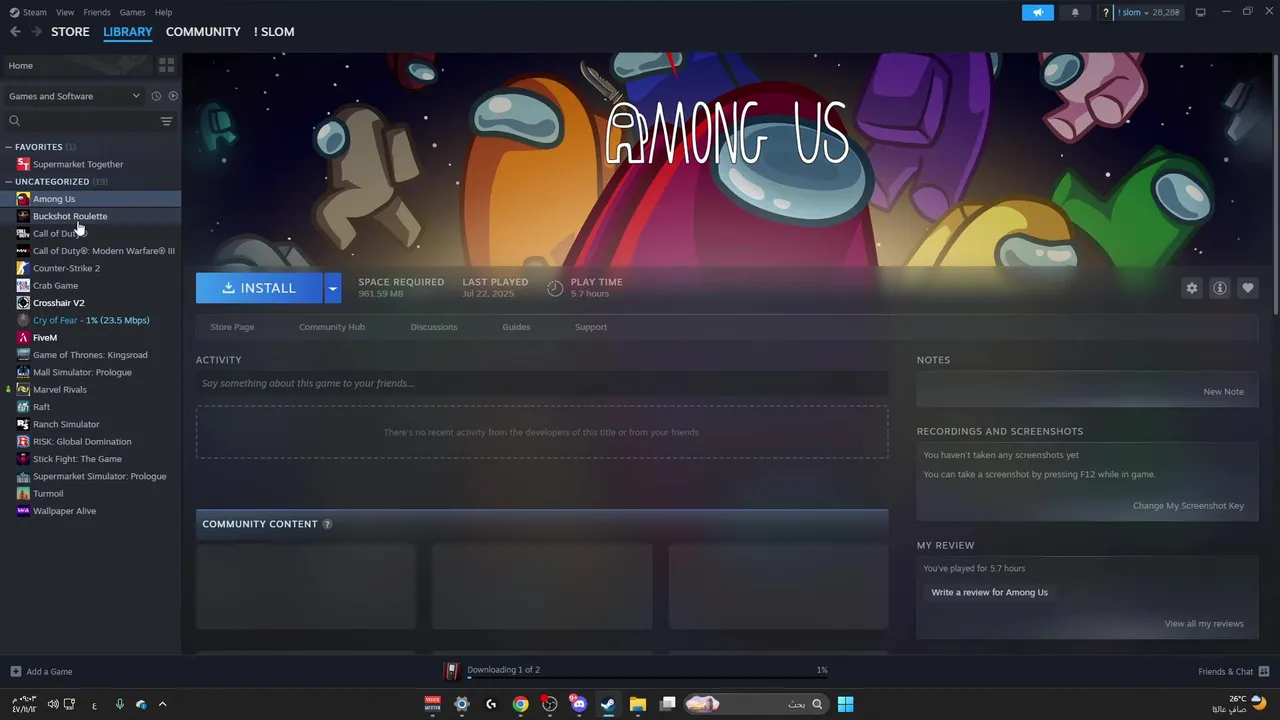Open the announcements megaphone button
1280x720 pixels.
click(1038, 12)
